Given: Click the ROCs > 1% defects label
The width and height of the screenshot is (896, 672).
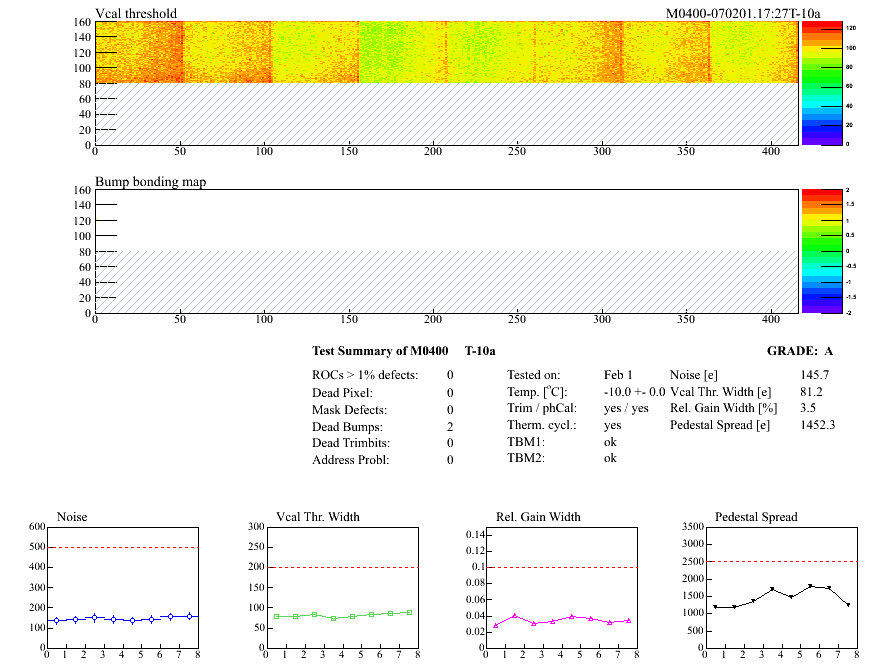Looking at the screenshot, I should click(365, 375).
